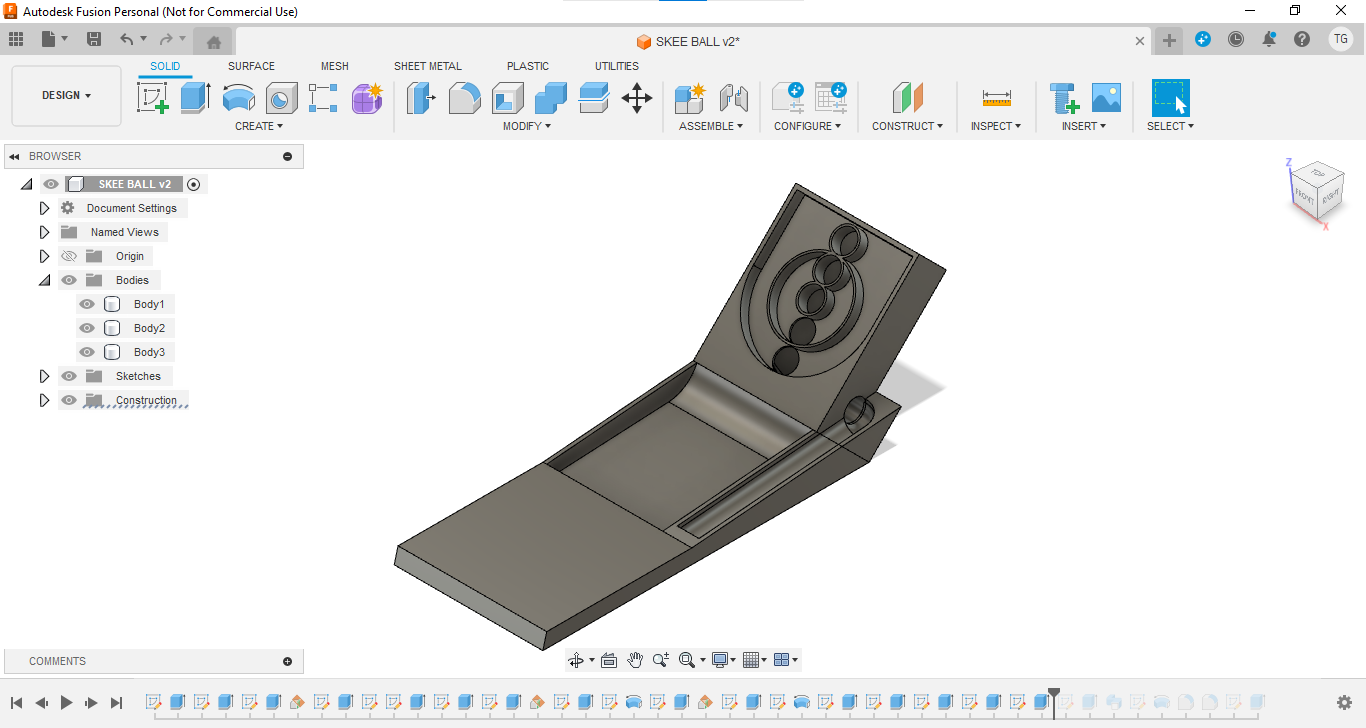The height and width of the screenshot is (728, 1366).
Task: Open the CONSTRUCT dropdown menu
Action: point(907,126)
